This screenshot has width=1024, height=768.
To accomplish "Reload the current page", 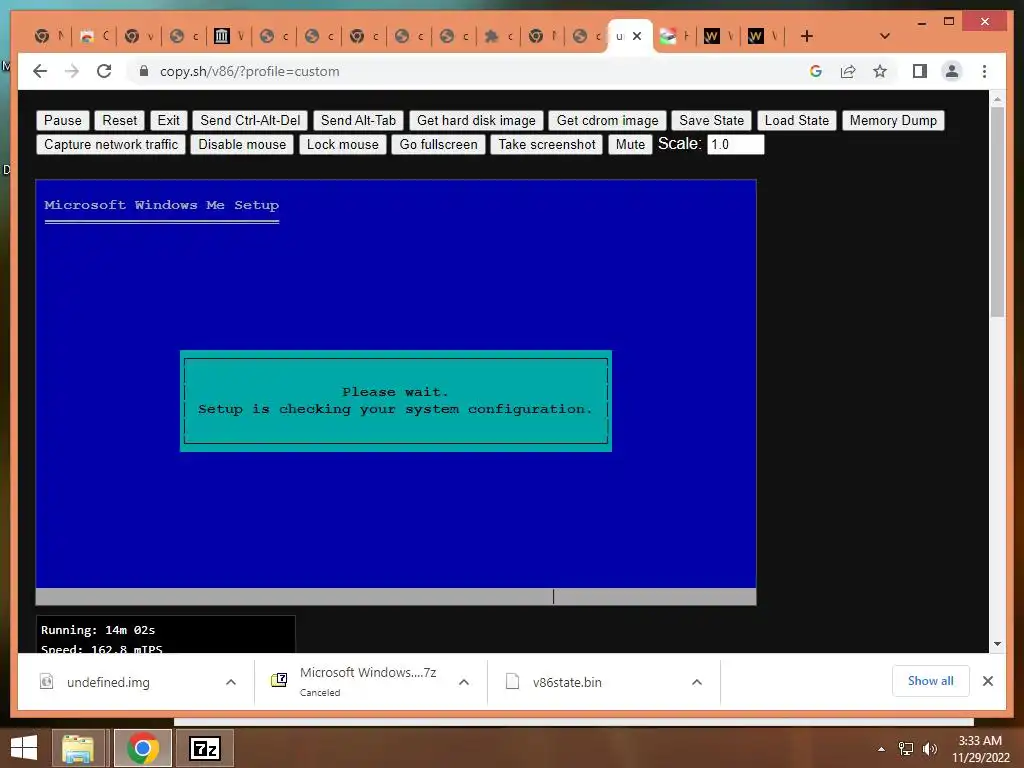I will [104, 71].
